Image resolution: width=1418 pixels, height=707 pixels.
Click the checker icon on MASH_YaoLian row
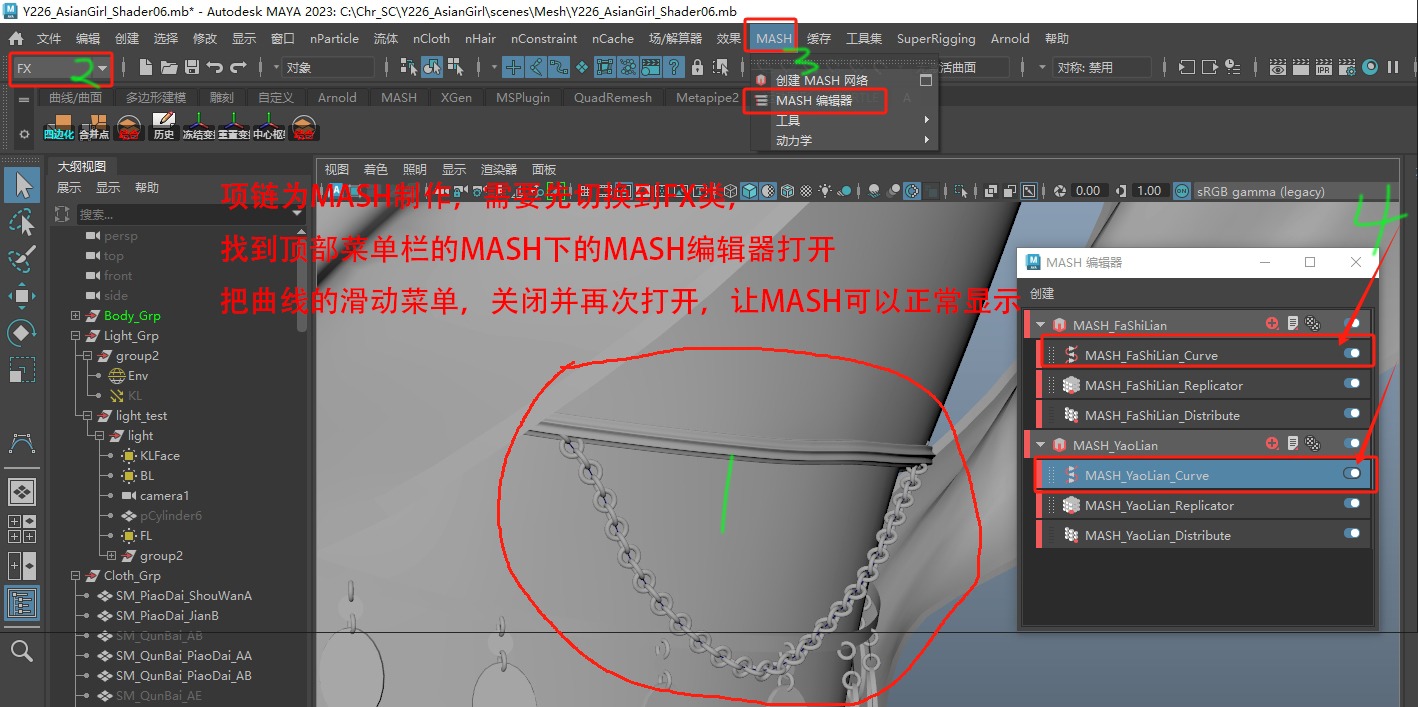[x=1312, y=444]
